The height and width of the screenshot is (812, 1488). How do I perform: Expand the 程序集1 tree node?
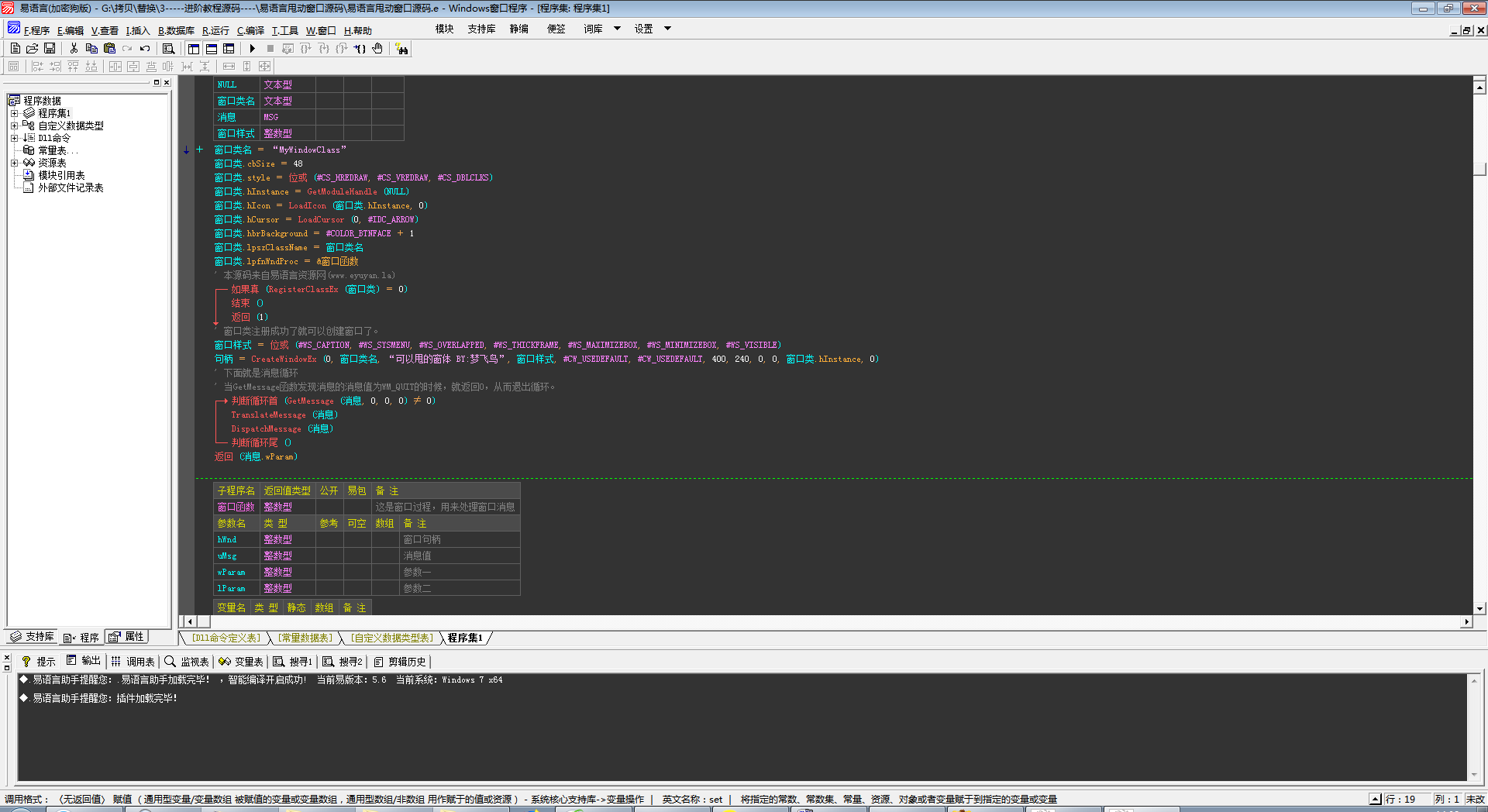coord(14,113)
